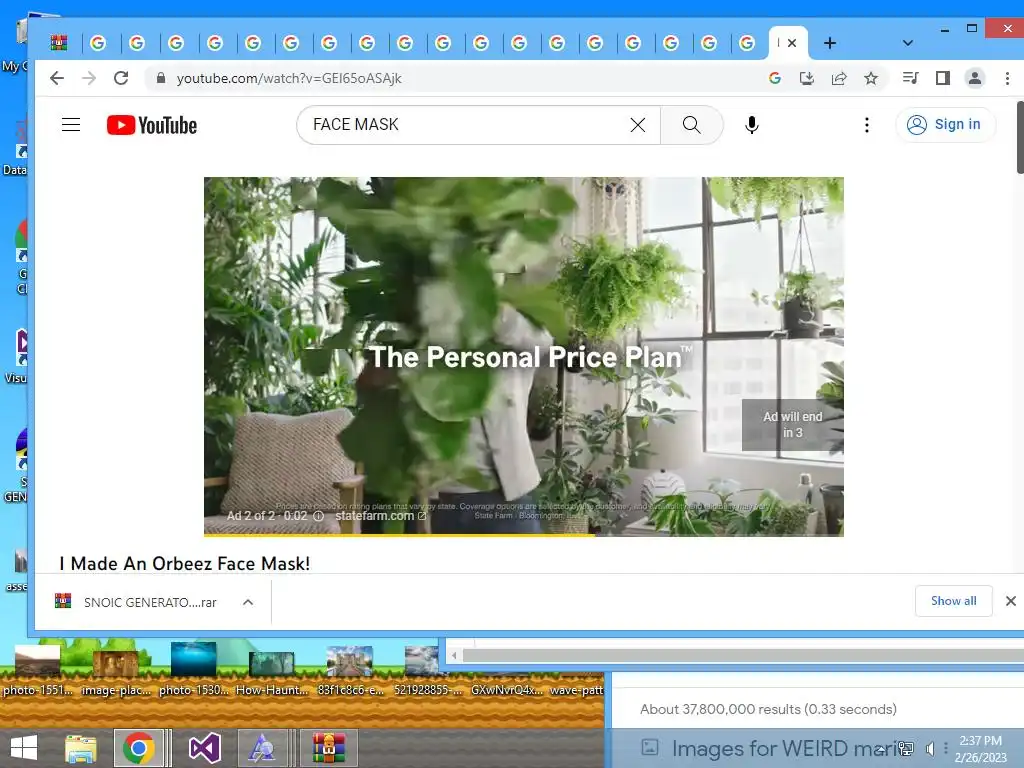Click the video player ad area
The height and width of the screenshot is (768, 1024).
coord(523,356)
